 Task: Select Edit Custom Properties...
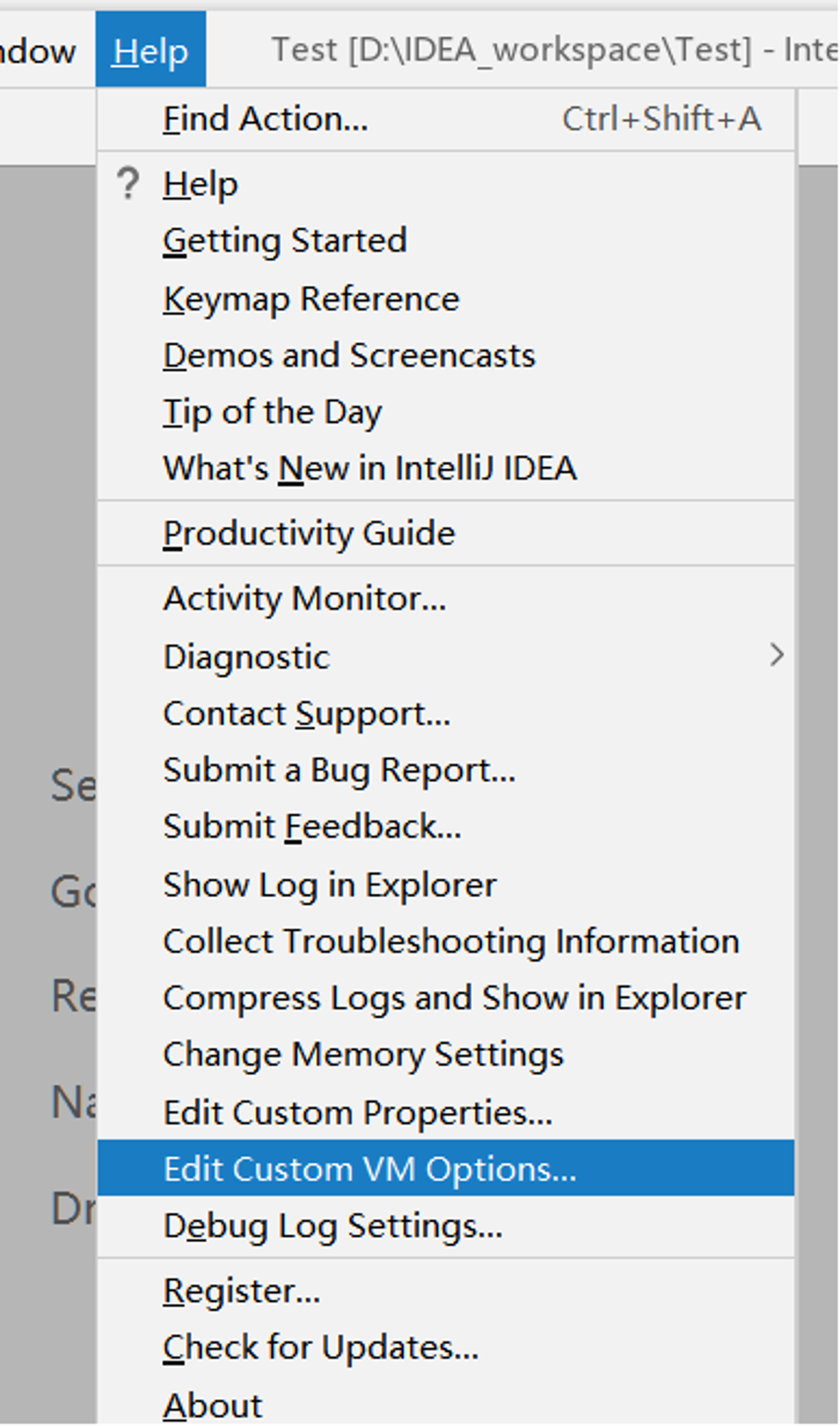446,1112
